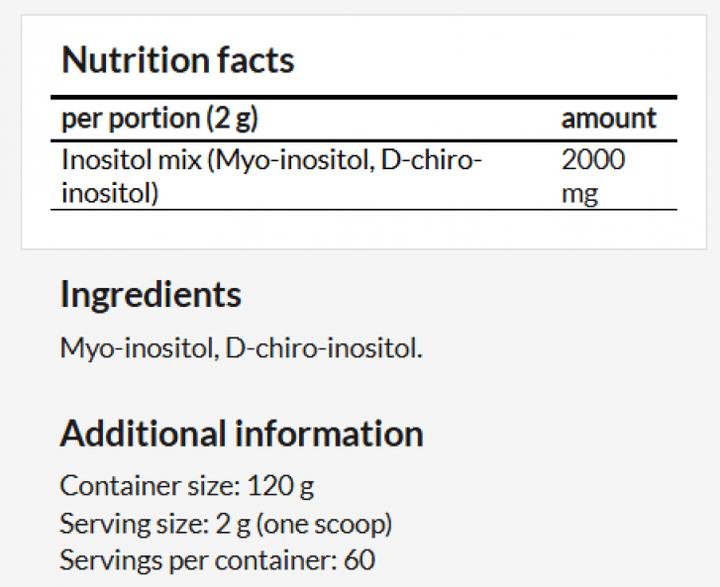The width and height of the screenshot is (720, 587).
Task: Select the "Container size: 120 g" line
Action: click(x=186, y=486)
